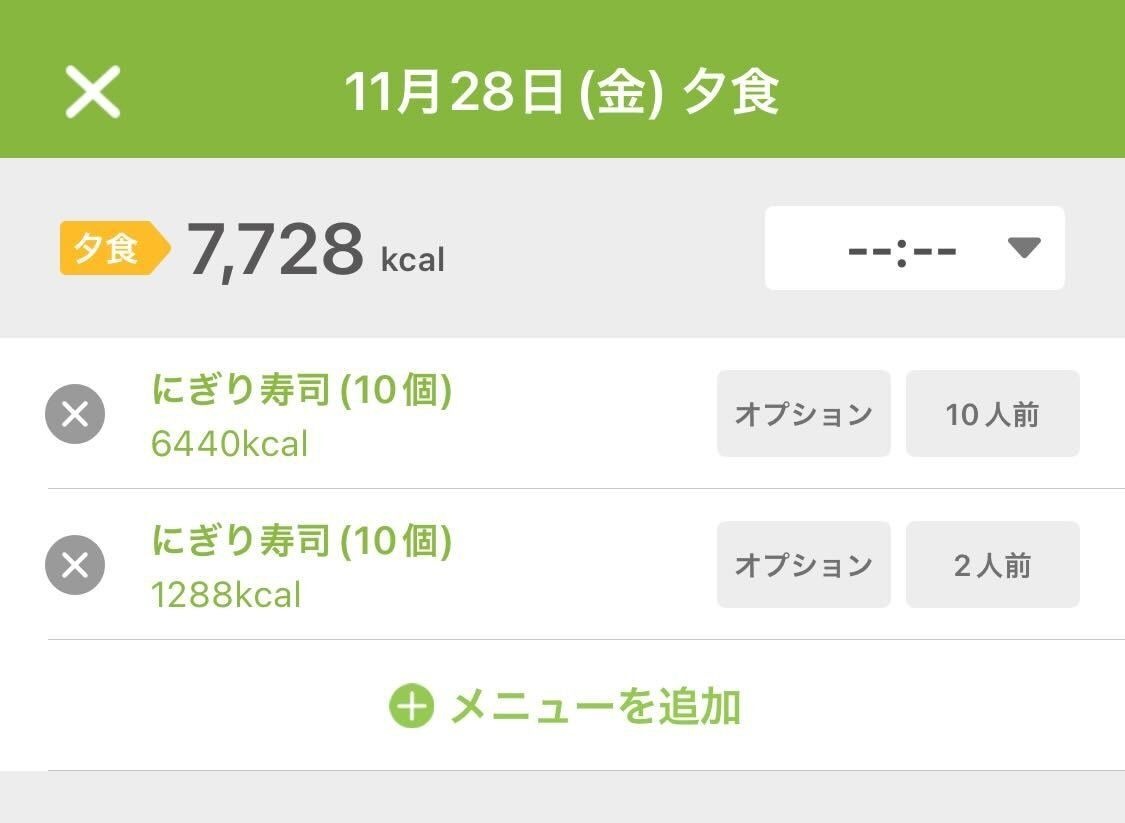
Task: Open オプション for the 2人前 sushi
Action: pyautogui.click(x=803, y=565)
